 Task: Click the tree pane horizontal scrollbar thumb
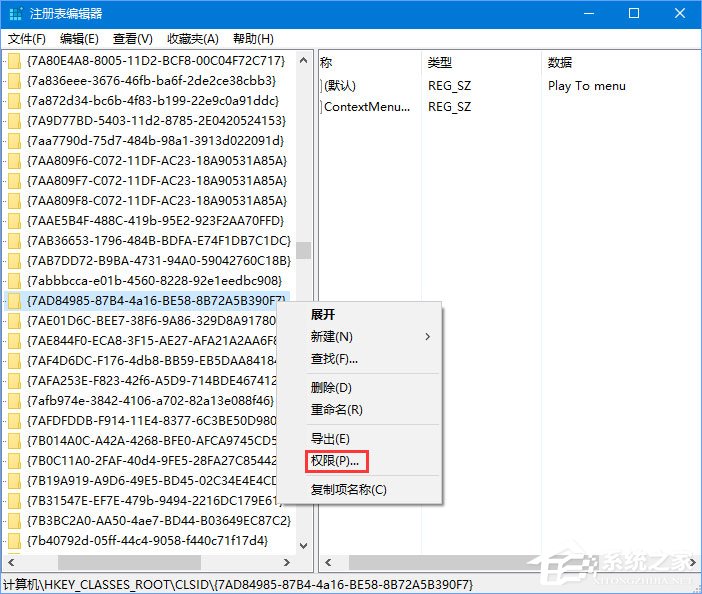point(129,562)
